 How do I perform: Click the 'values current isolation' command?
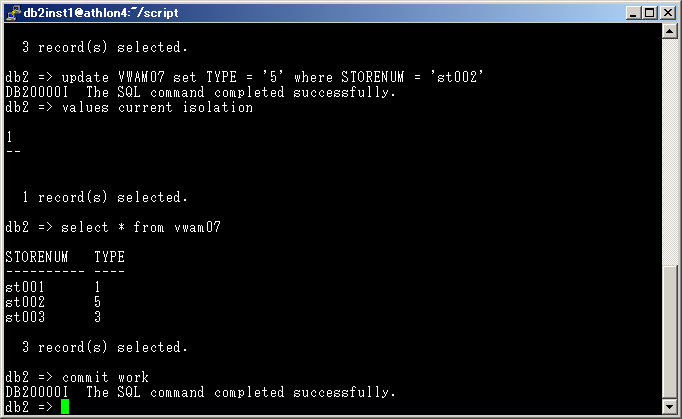tap(157, 107)
